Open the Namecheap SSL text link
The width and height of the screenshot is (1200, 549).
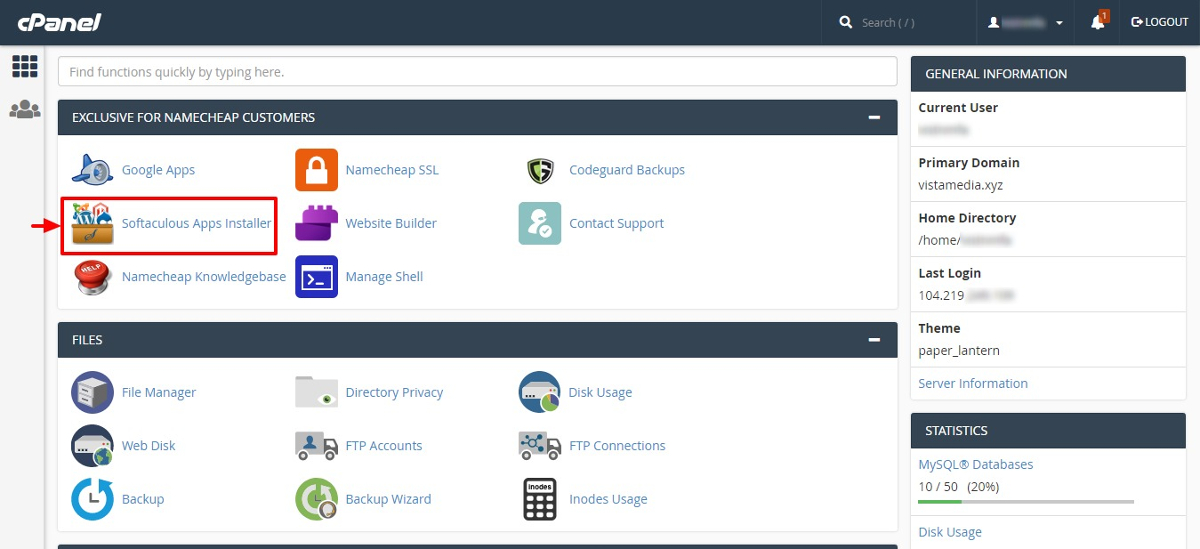(392, 170)
